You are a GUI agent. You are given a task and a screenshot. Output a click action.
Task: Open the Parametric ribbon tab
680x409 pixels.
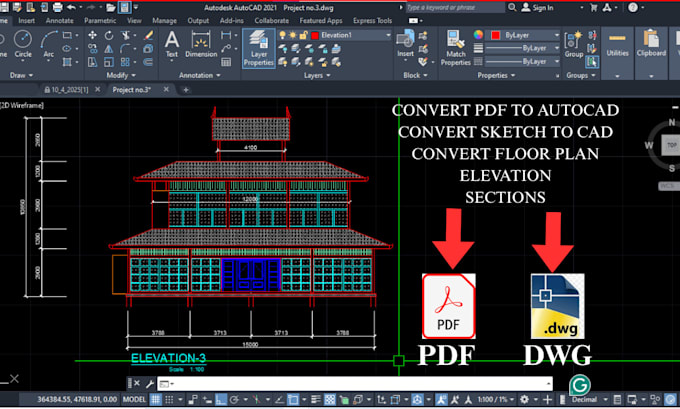(x=100, y=20)
